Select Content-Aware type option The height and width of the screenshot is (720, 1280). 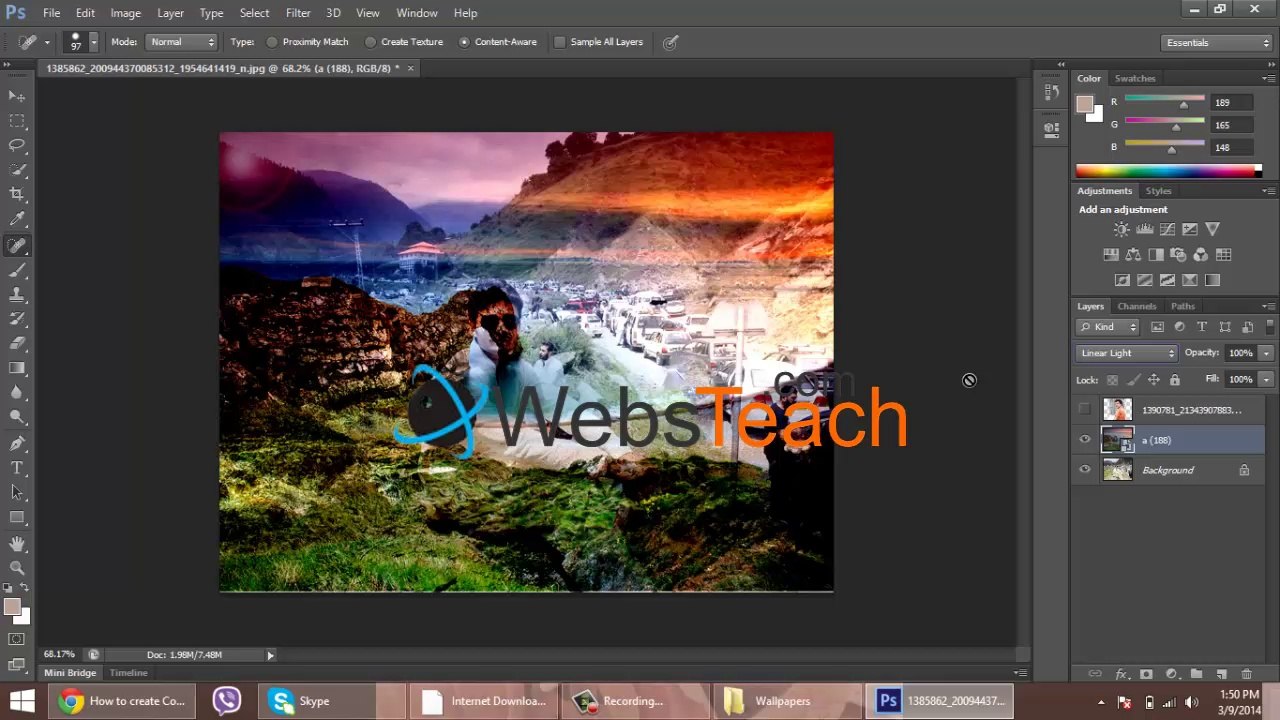point(498,42)
